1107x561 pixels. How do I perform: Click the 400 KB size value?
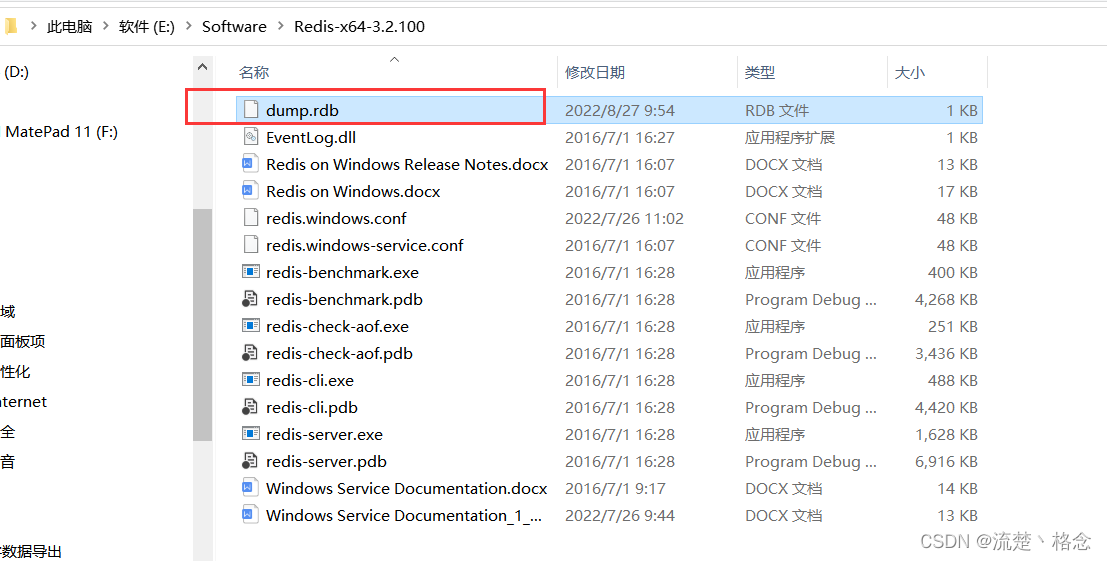[x=952, y=272]
